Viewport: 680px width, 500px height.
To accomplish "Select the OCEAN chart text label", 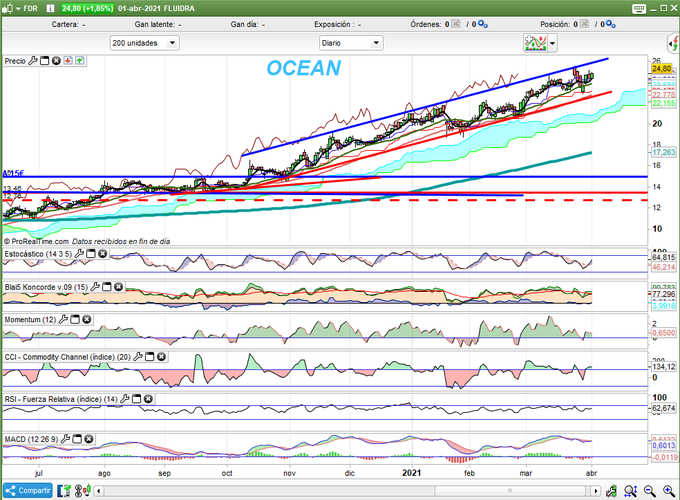I will click(x=304, y=68).
